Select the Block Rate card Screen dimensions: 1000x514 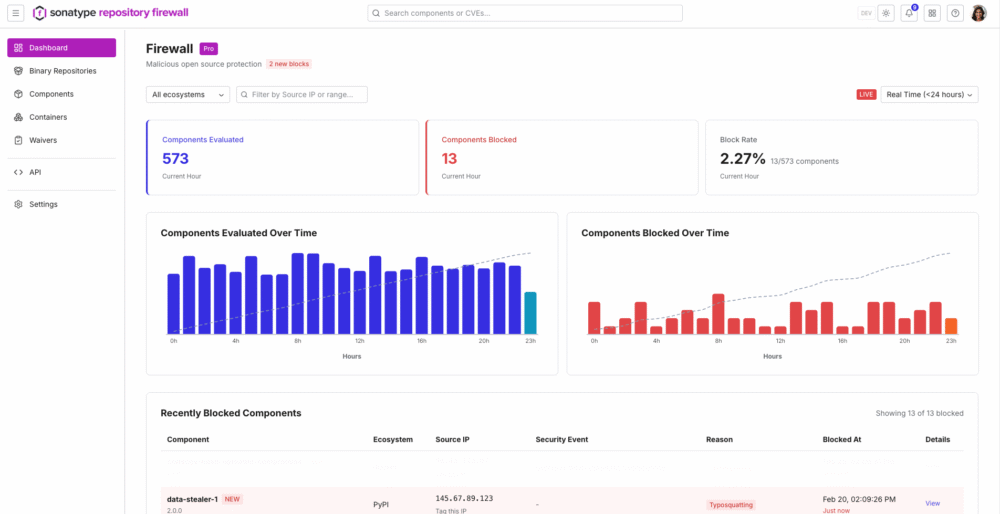pyautogui.click(x=842, y=158)
